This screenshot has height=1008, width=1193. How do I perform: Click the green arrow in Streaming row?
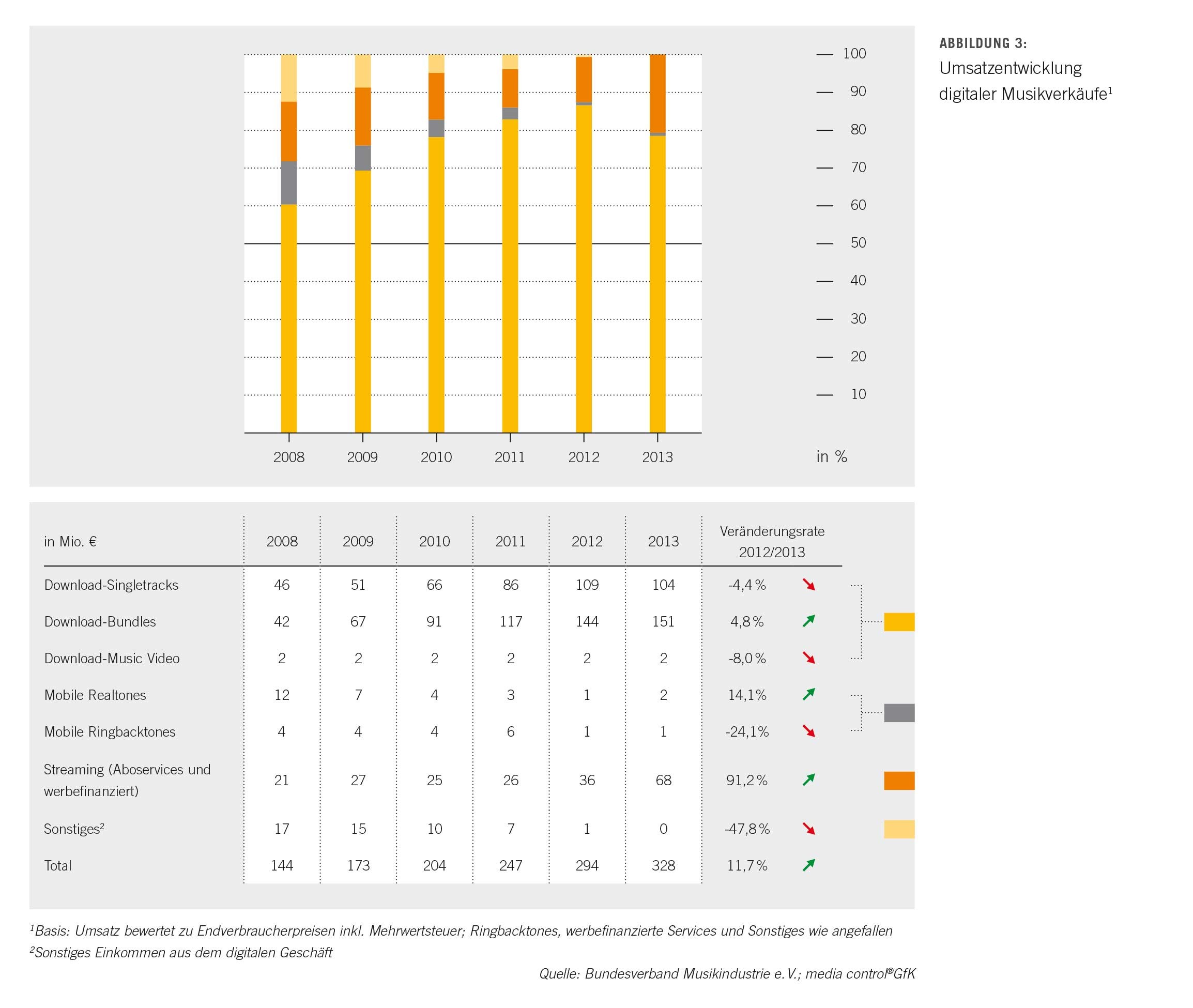click(x=808, y=780)
